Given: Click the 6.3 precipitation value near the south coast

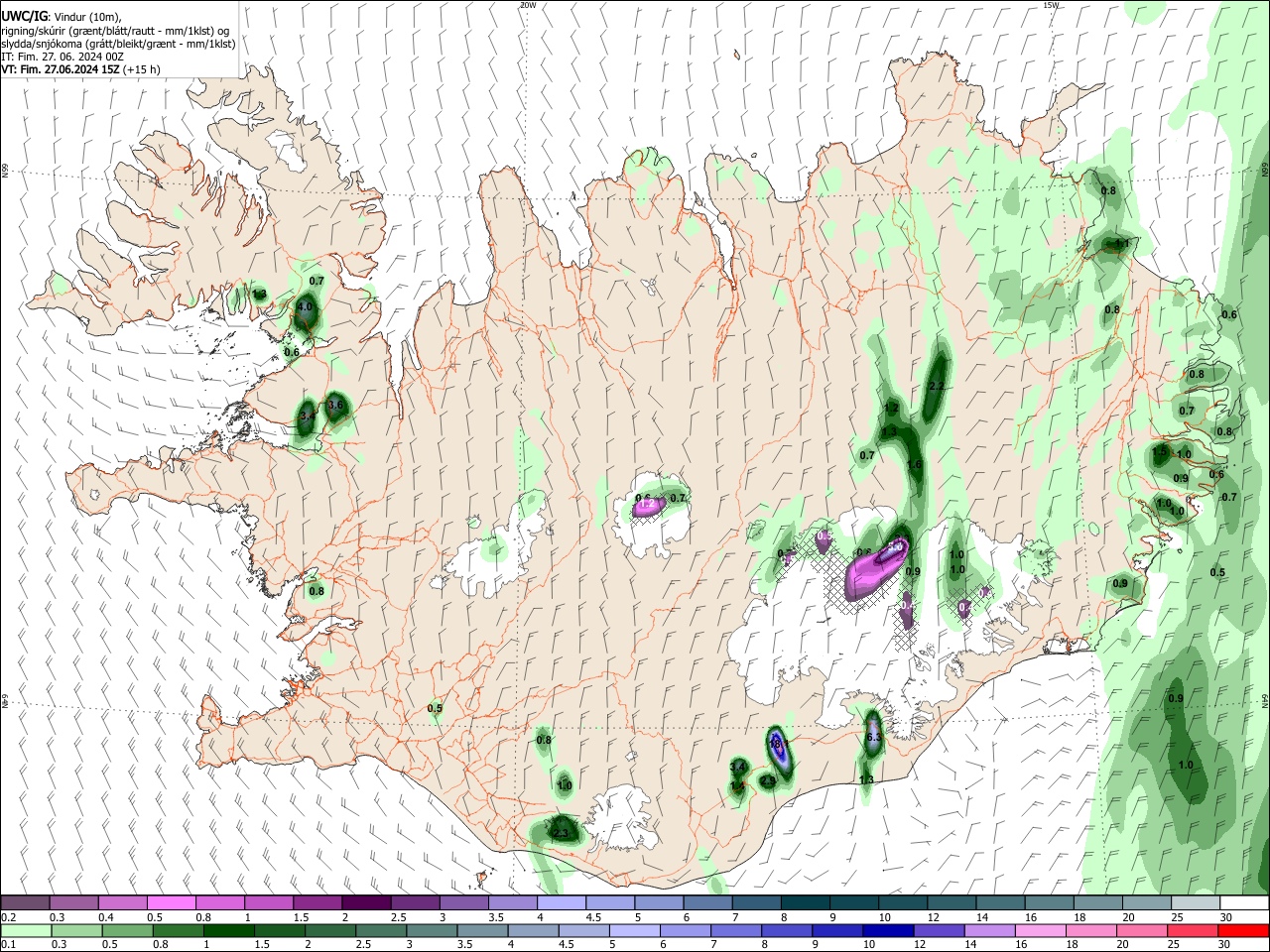Looking at the screenshot, I should pyautogui.click(x=874, y=738).
